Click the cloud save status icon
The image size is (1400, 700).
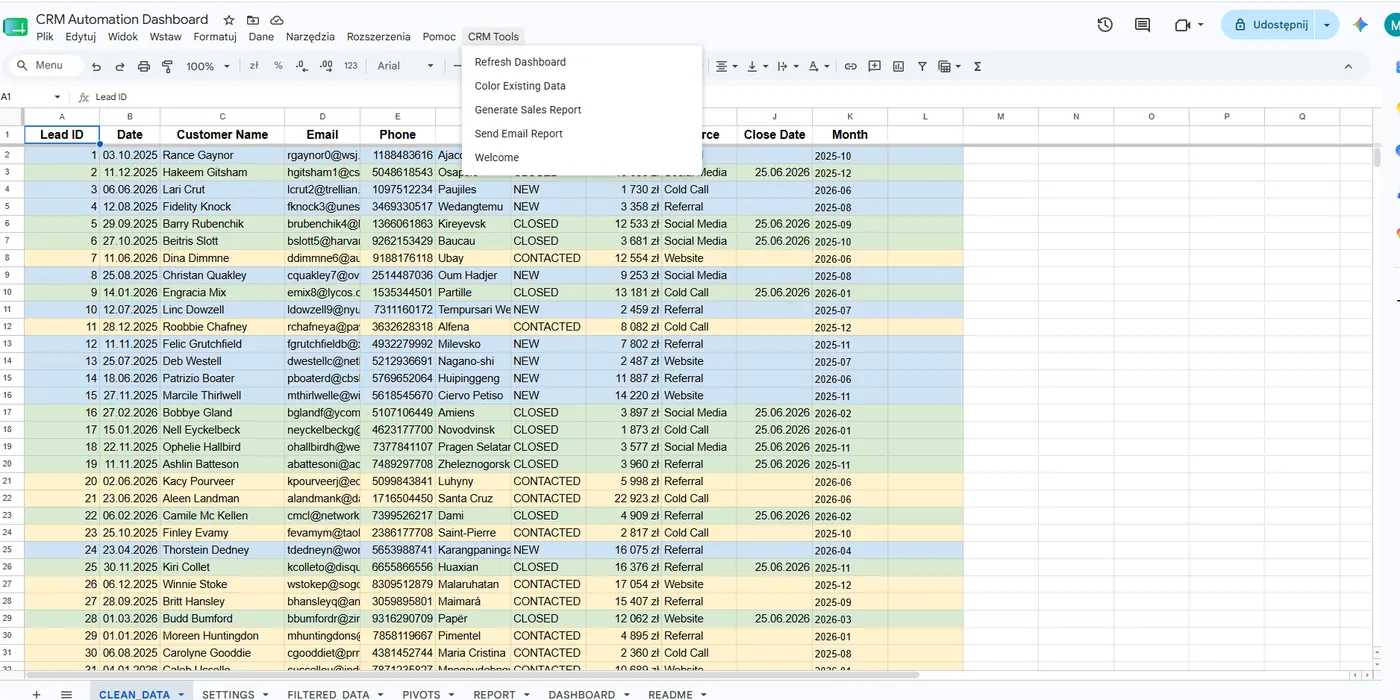click(277, 20)
